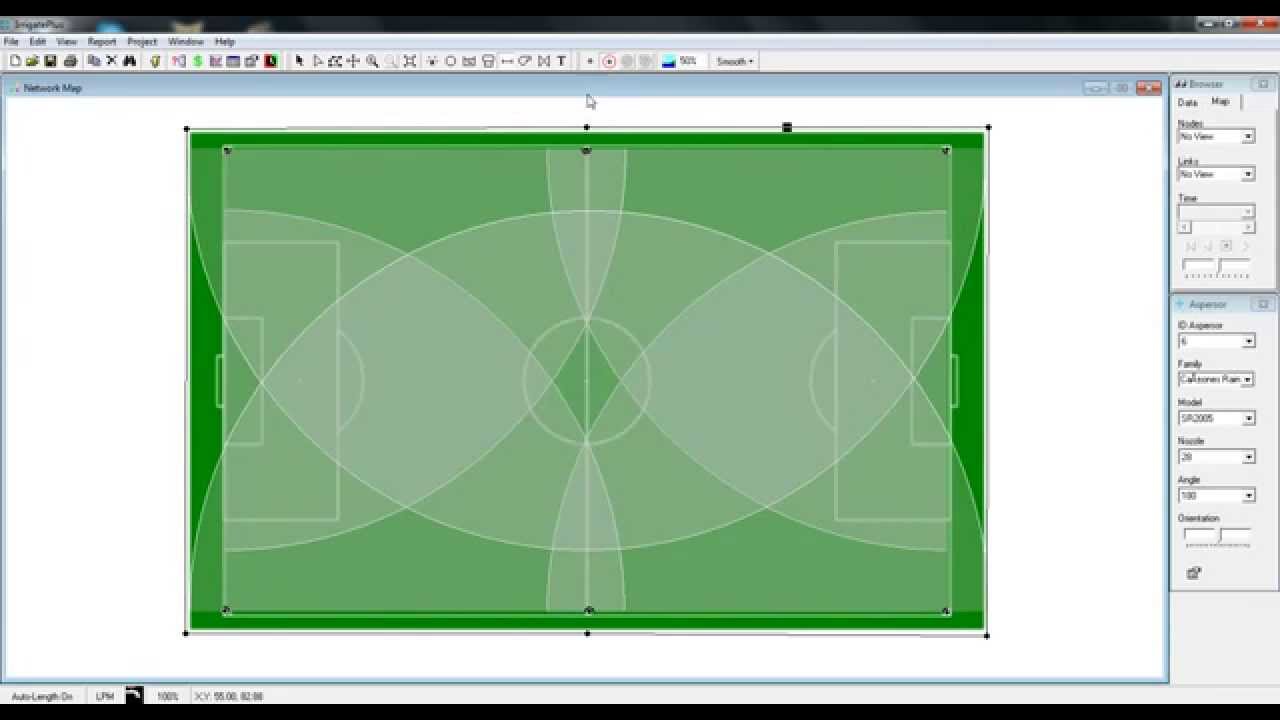Open the View menu
This screenshot has height=720, width=1280.
point(67,42)
